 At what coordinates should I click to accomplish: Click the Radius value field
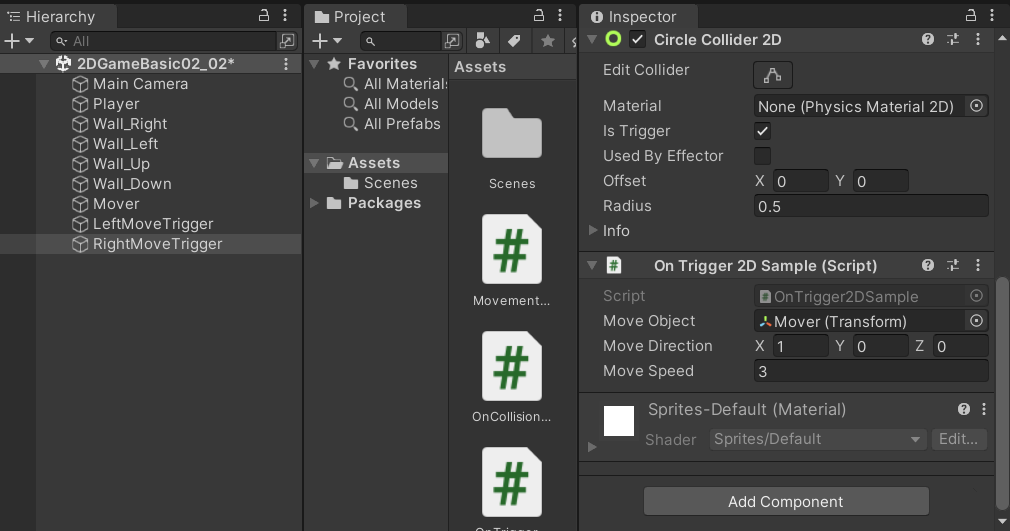[x=871, y=206]
